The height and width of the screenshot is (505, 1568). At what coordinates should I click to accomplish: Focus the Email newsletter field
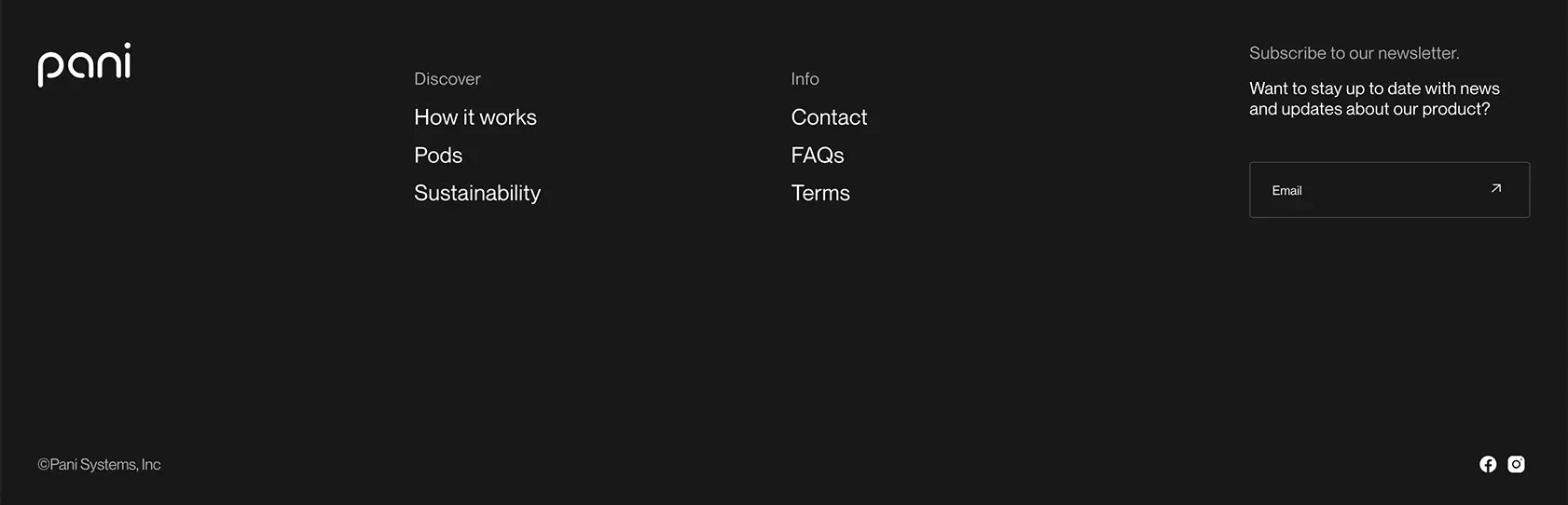point(1389,190)
